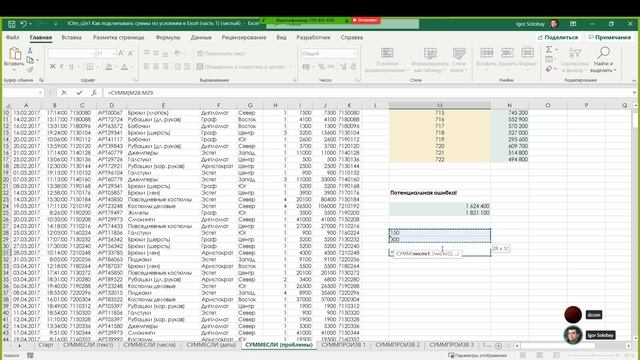This screenshot has height=360, width=640.
Task: Toggle underline (Ч) formatting
Action: (71, 67)
